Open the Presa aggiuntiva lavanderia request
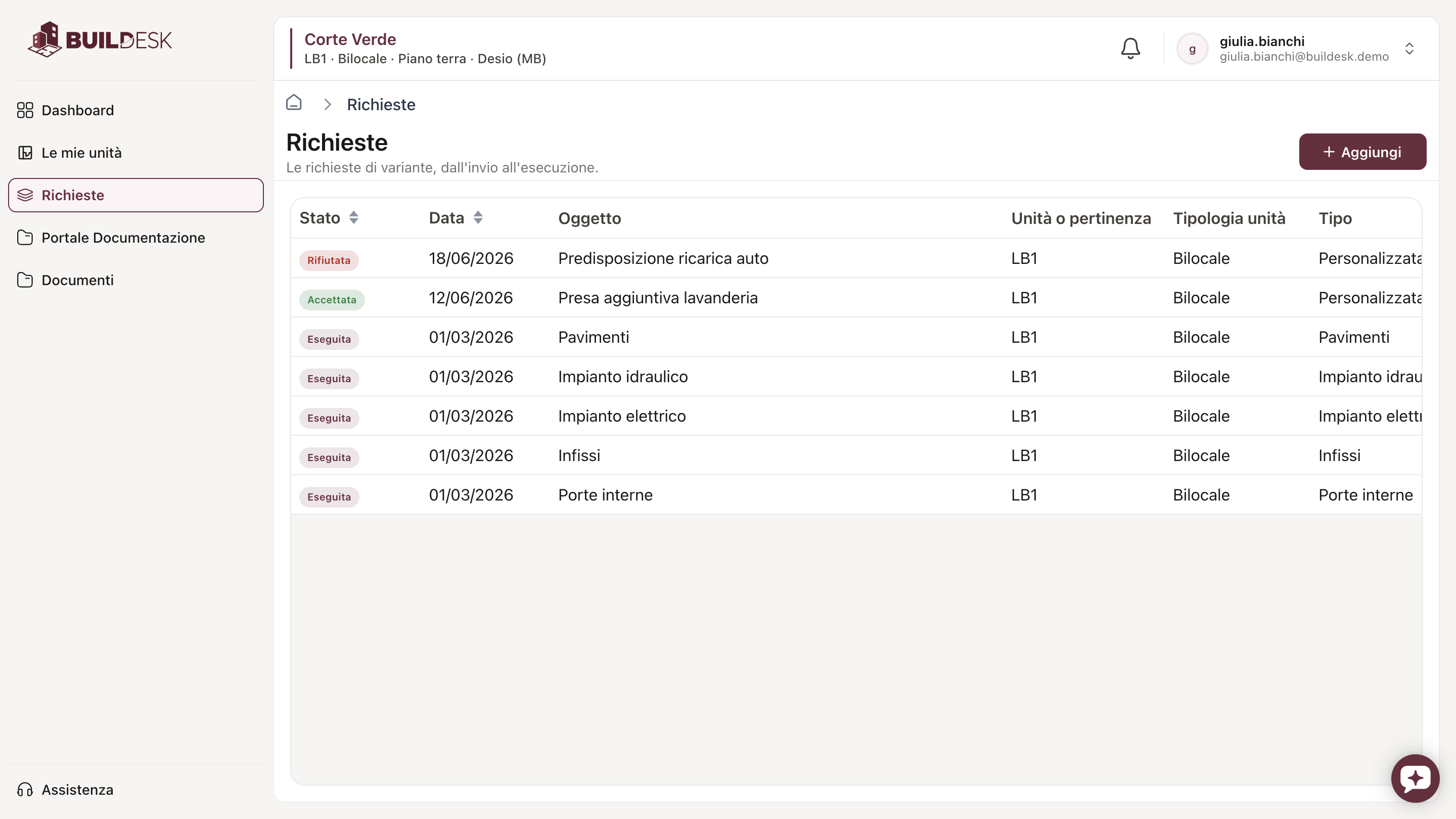Image resolution: width=1456 pixels, height=819 pixels. 658,298
